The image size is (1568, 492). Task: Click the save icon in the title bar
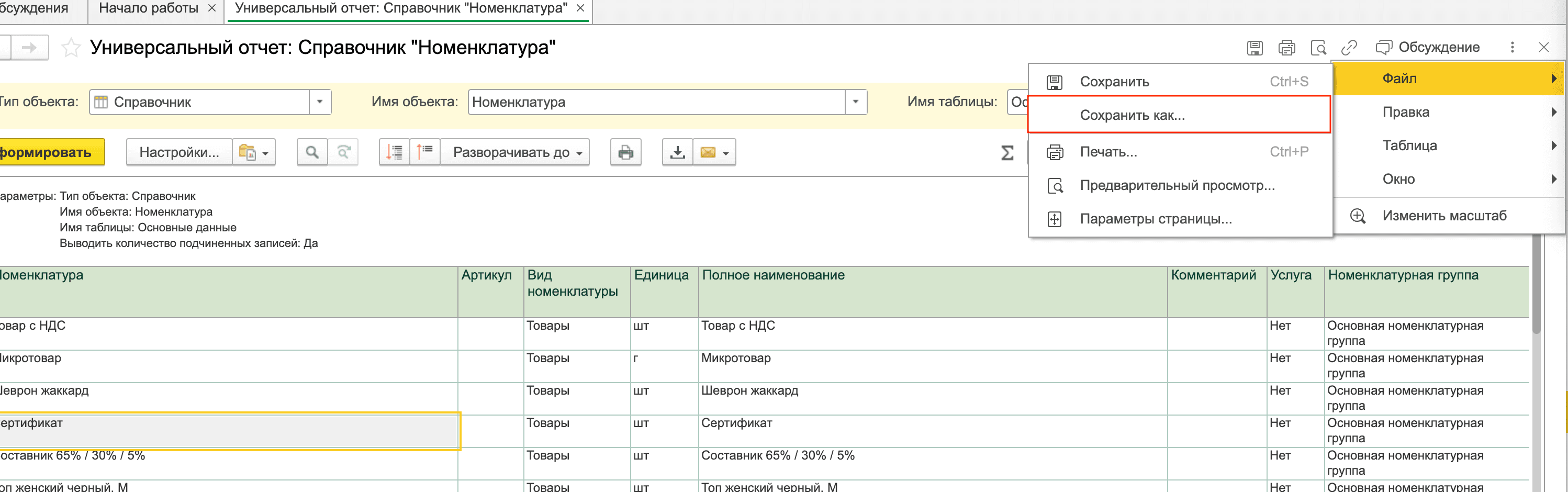(1255, 48)
